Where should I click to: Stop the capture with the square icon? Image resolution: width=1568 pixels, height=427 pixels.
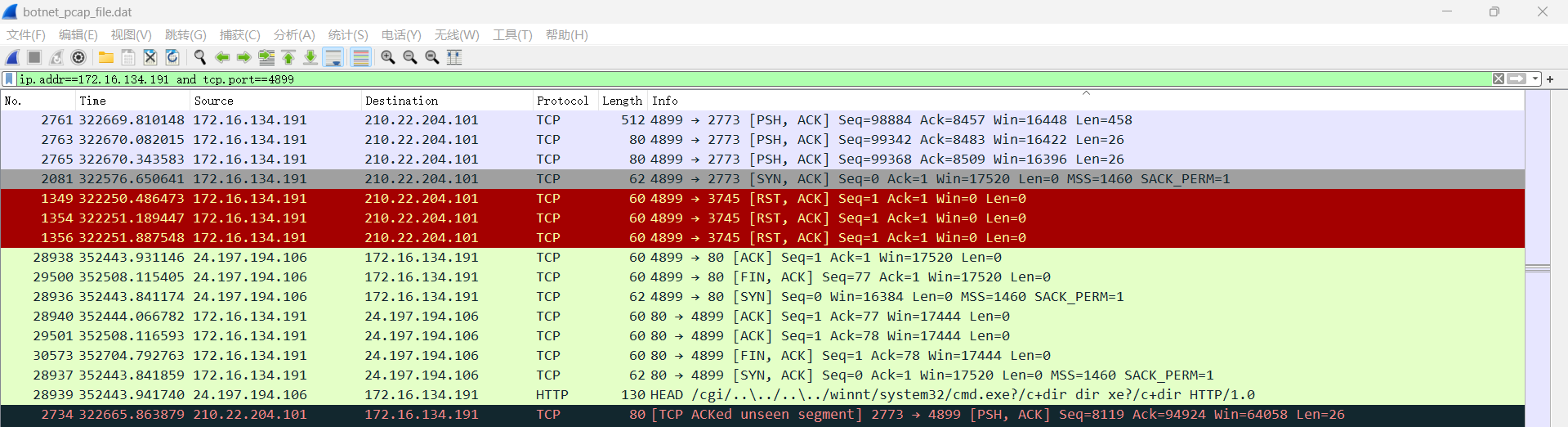tap(34, 57)
